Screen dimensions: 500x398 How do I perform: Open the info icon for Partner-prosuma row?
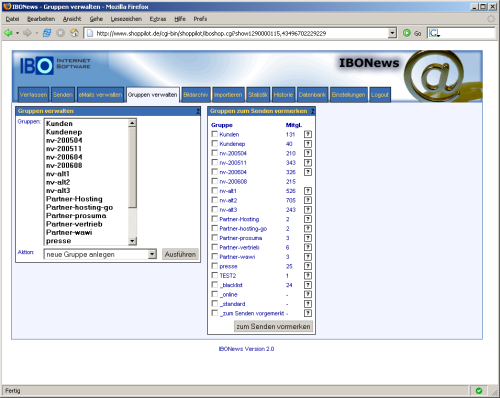point(308,238)
